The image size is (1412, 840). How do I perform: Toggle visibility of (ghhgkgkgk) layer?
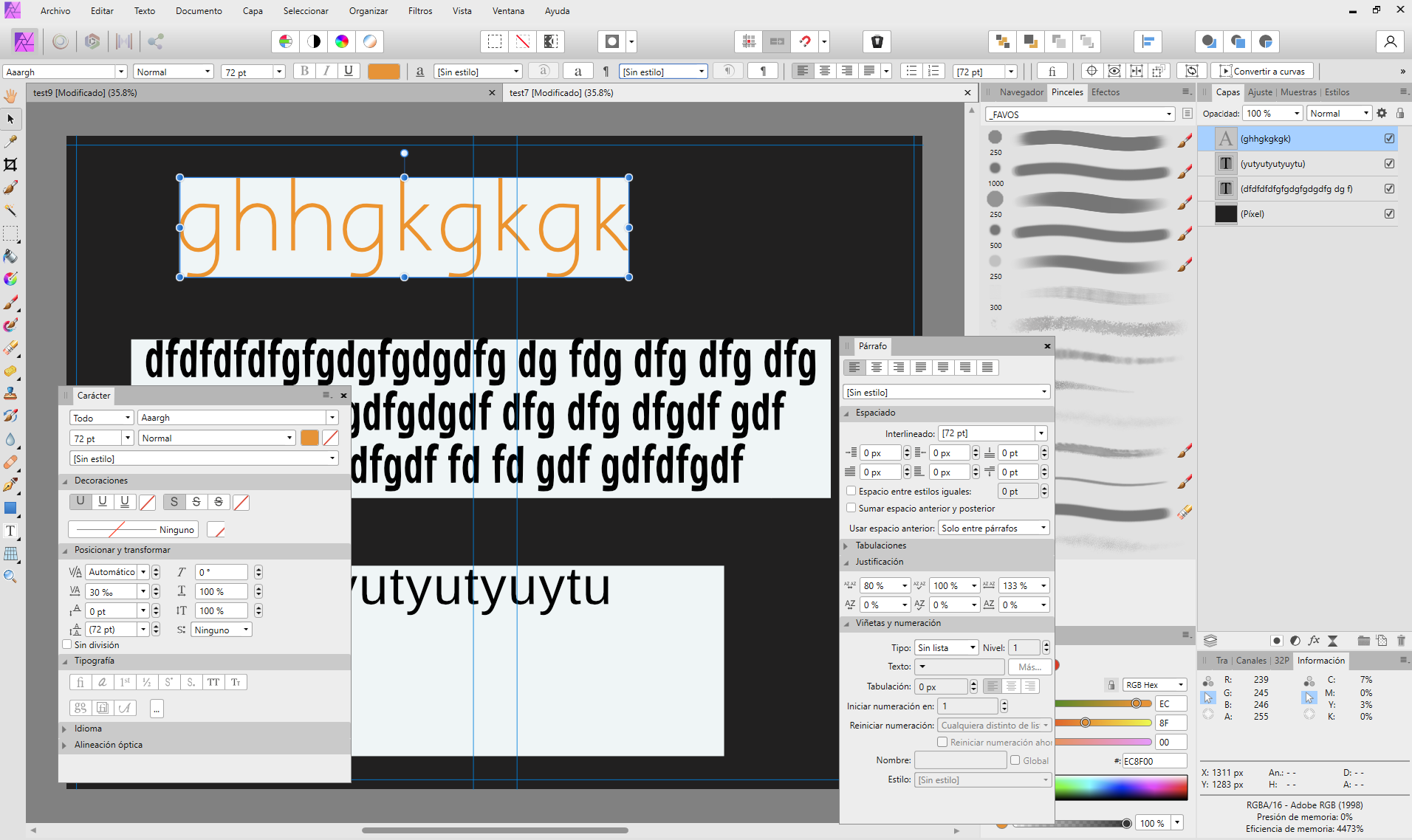[x=1389, y=139]
